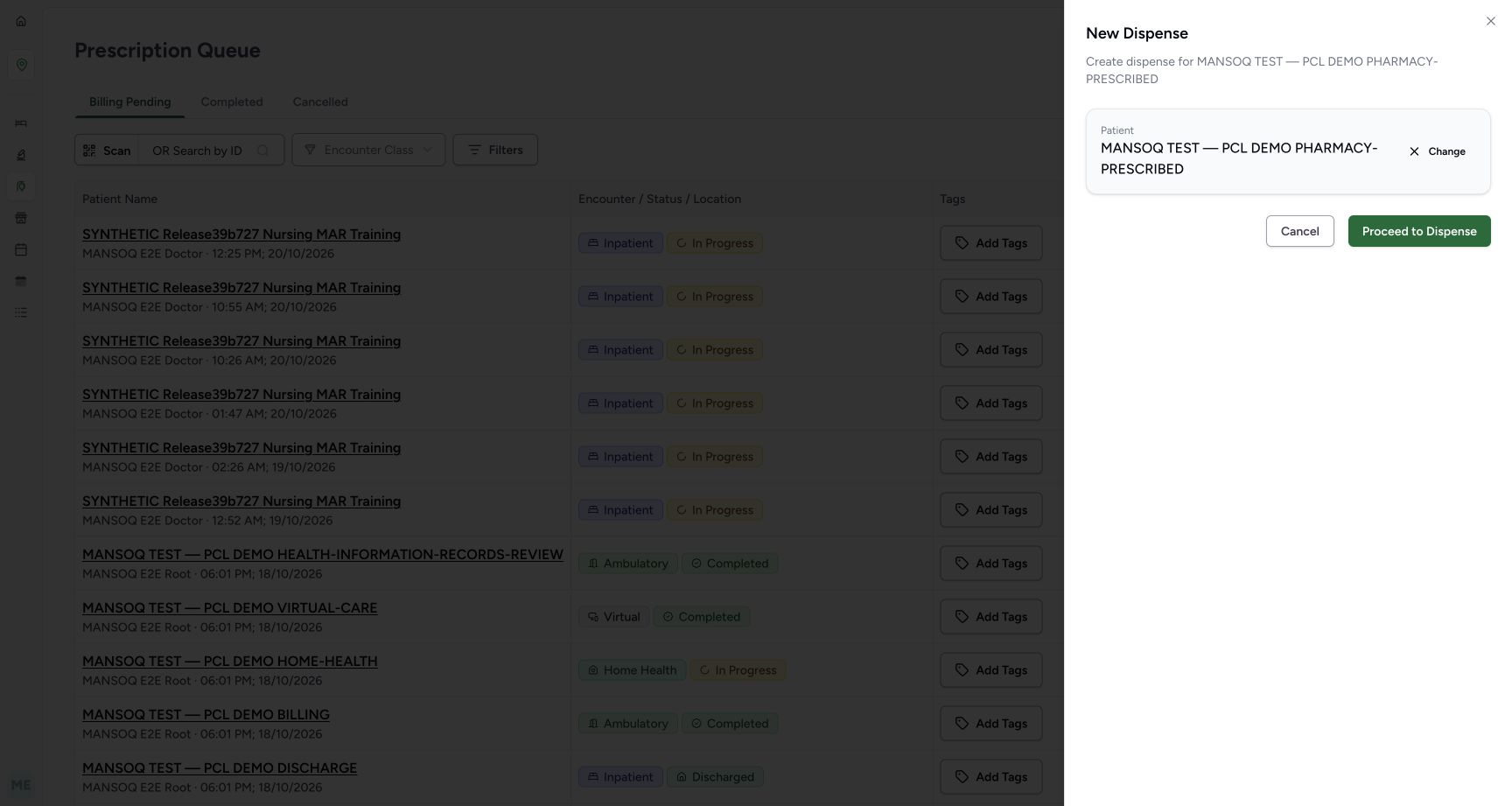The width and height of the screenshot is (1512, 806).
Task: Open the calendar icon in the sidebar
Action: pos(21,249)
